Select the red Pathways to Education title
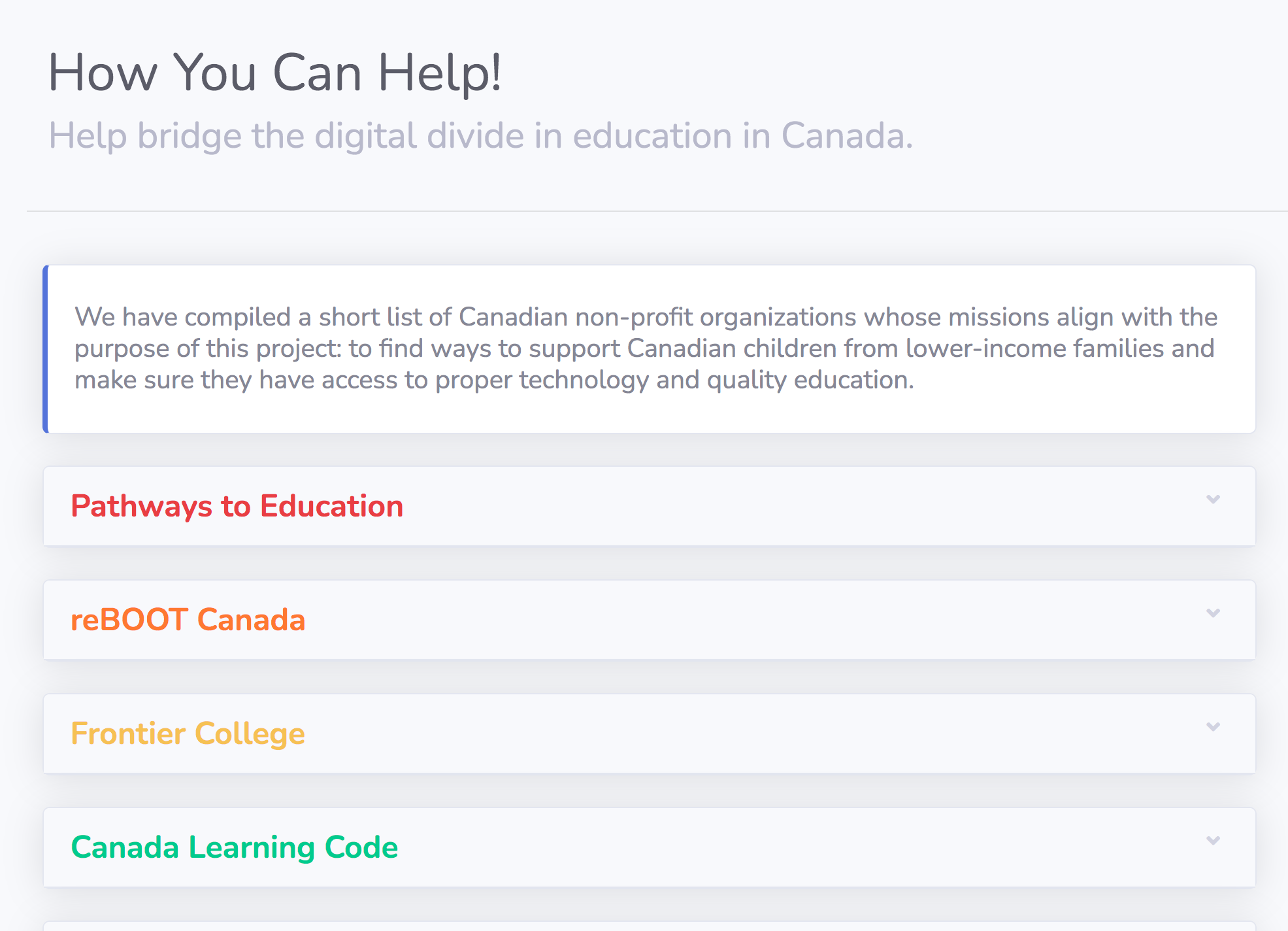The image size is (1288, 931). coord(237,506)
